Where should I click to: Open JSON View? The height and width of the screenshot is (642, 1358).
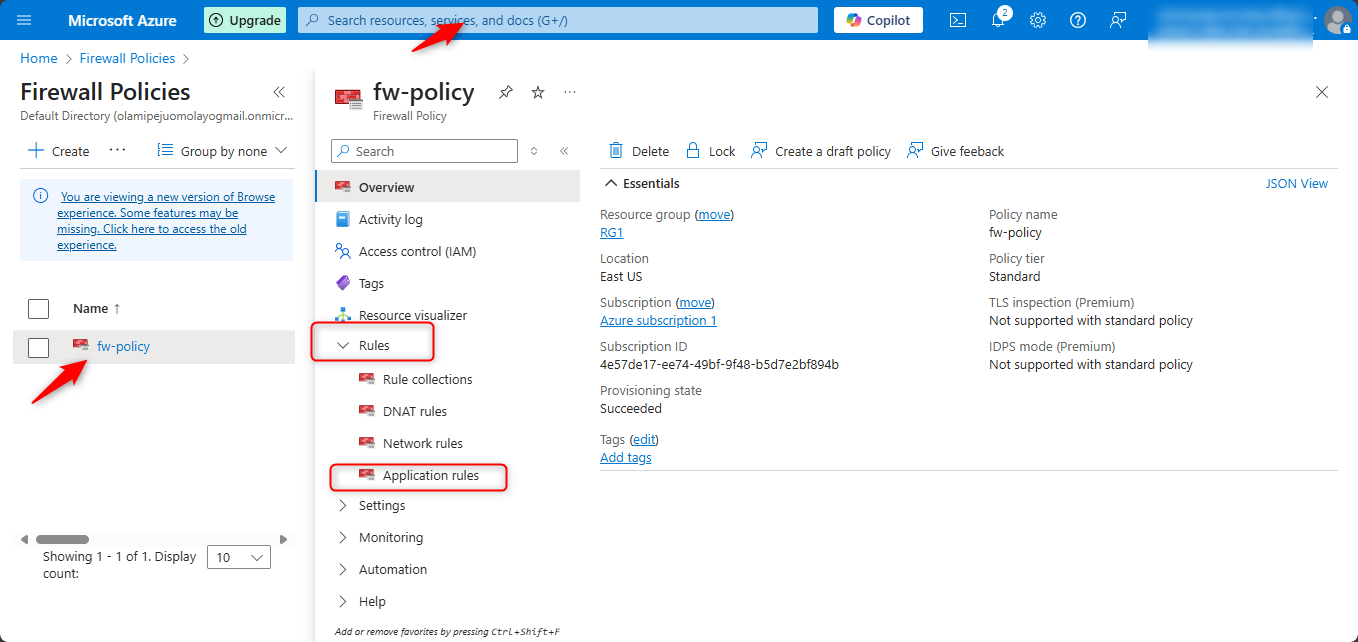[x=1297, y=183]
